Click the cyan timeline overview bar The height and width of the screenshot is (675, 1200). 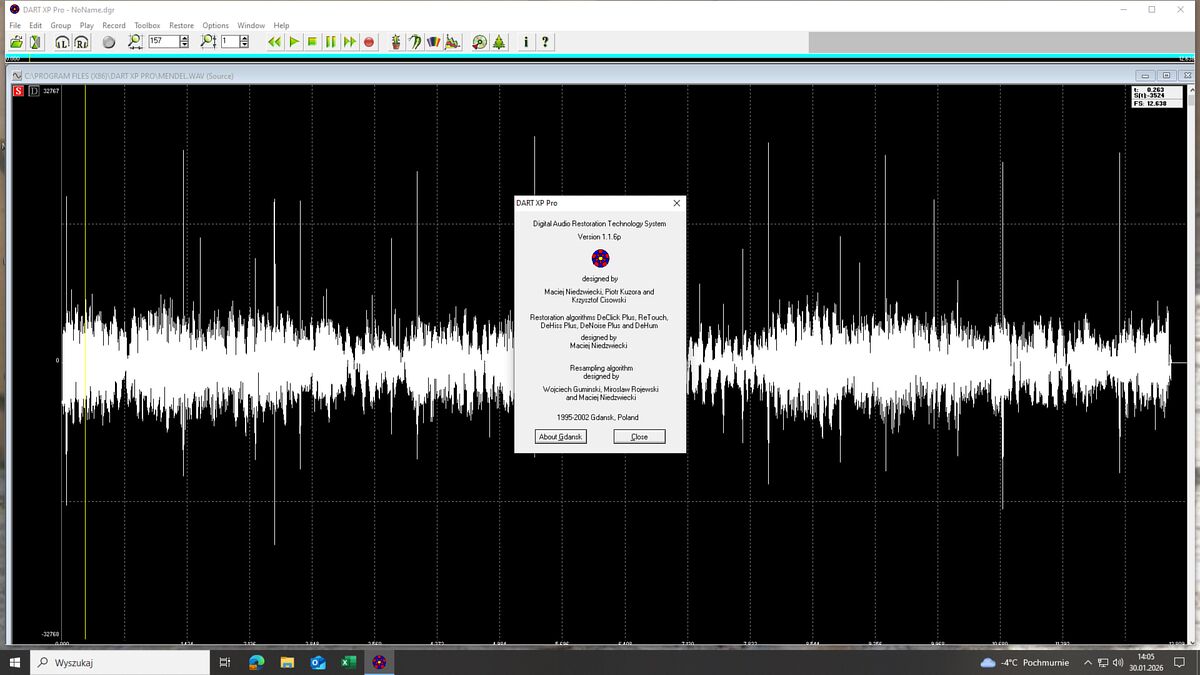pyautogui.click(x=600, y=56)
